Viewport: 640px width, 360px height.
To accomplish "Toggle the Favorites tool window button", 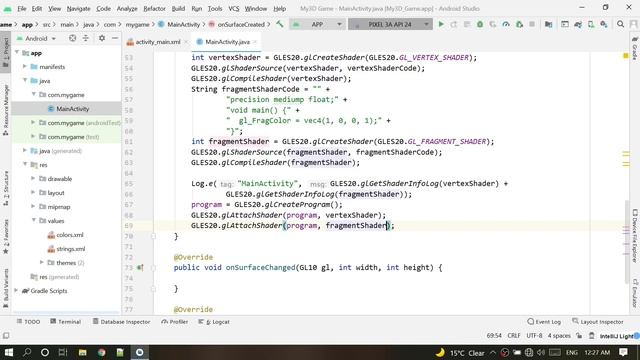I will (6, 237).
